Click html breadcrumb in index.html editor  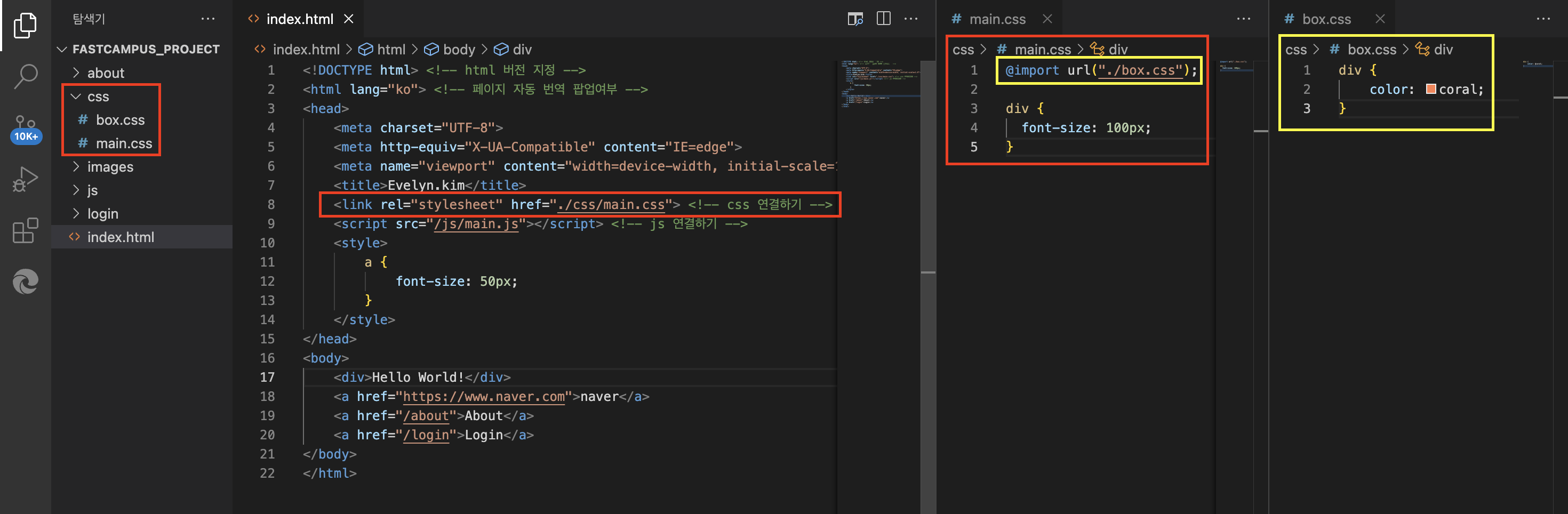[382, 49]
